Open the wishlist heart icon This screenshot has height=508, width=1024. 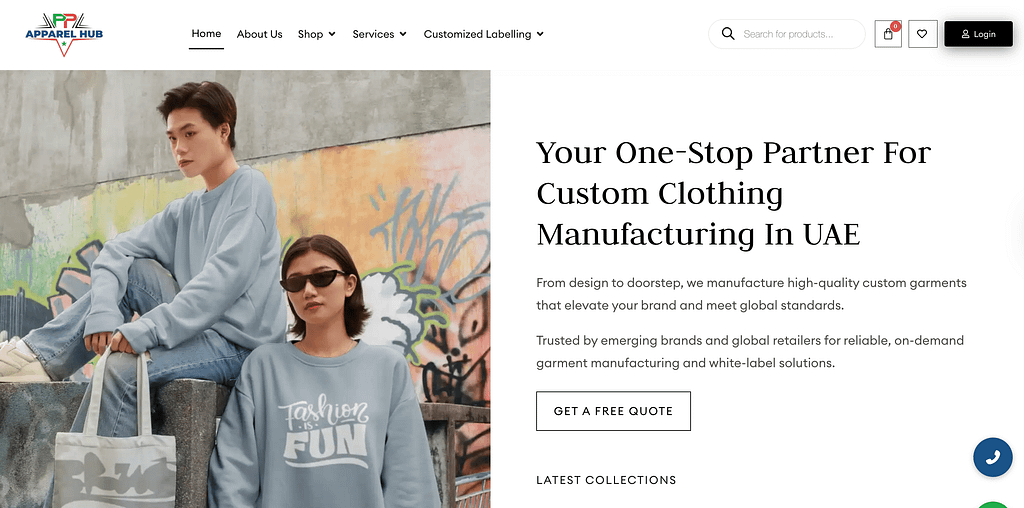click(x=922, y=34)
